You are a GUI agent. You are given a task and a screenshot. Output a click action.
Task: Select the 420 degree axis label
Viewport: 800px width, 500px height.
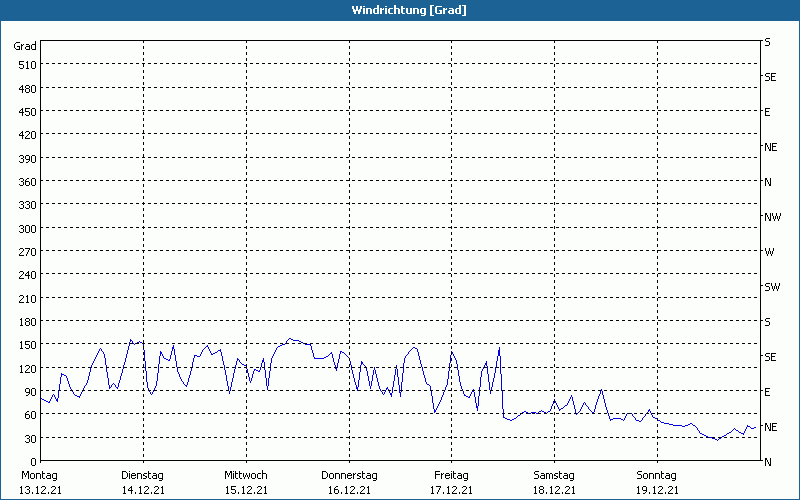(x=27, y=135)
